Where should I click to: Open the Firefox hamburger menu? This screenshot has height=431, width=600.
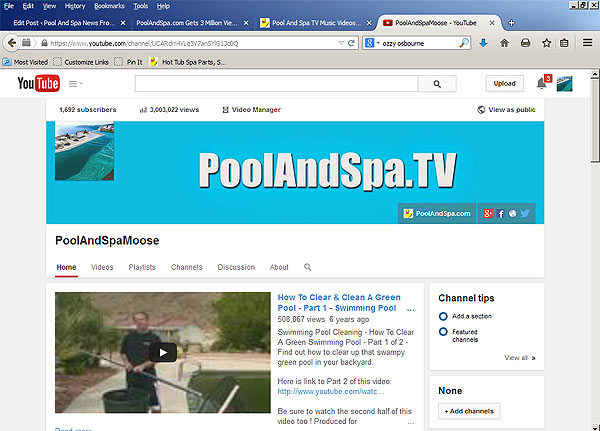[586, 43]
